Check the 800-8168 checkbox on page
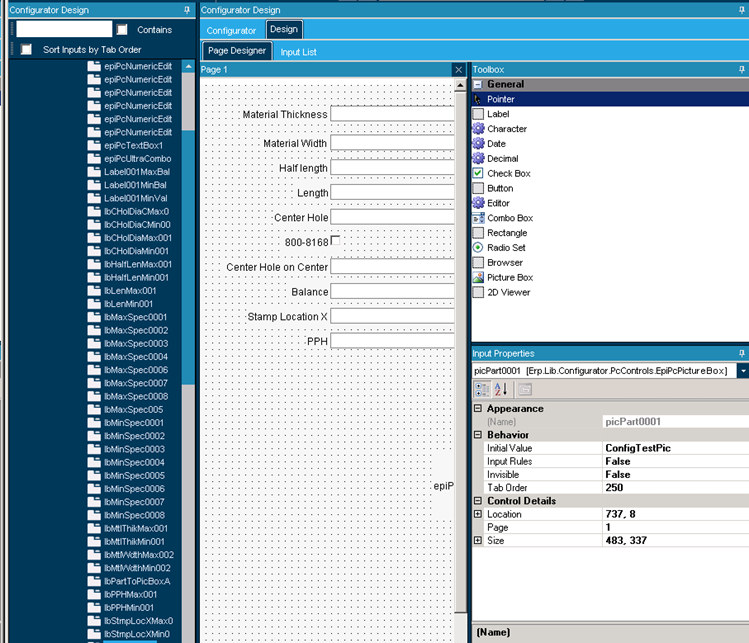Screen dimensions: 749x643 [336, 240]
